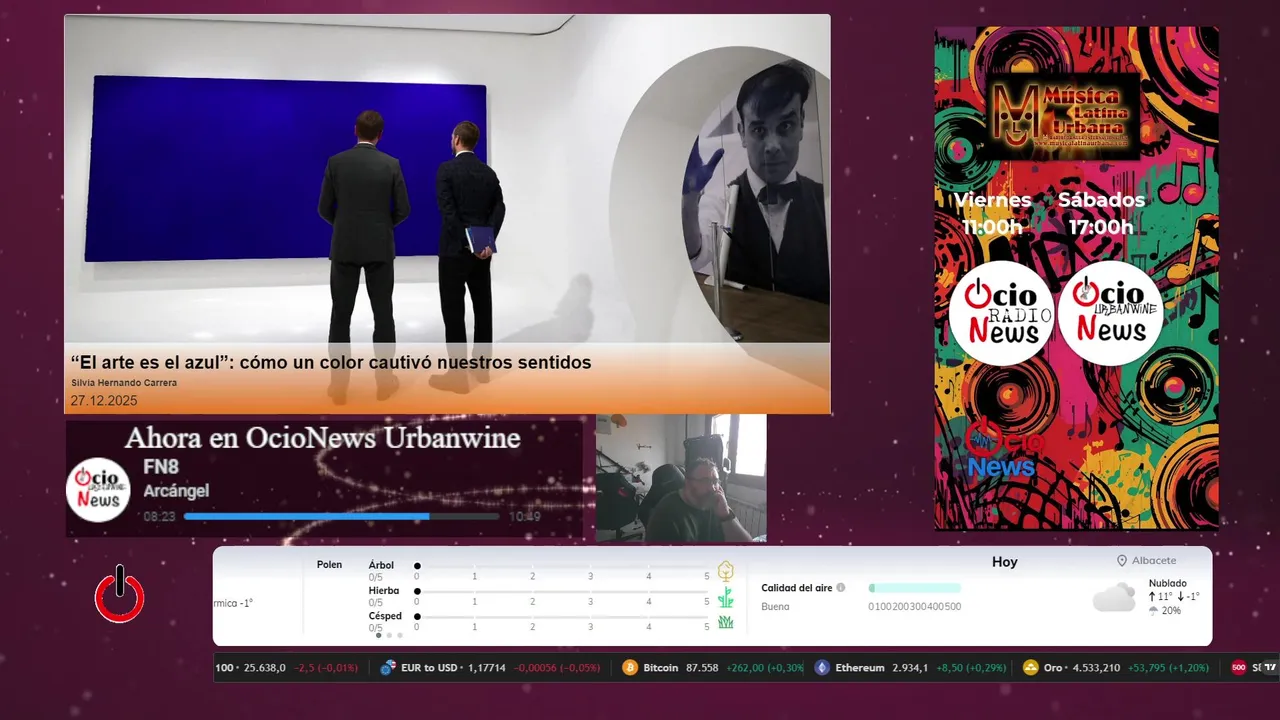The width and height of the screenshot is (1280, 720).
Task: Click the TradingView logo at the end of the ticker
Action: [1270, 668]
